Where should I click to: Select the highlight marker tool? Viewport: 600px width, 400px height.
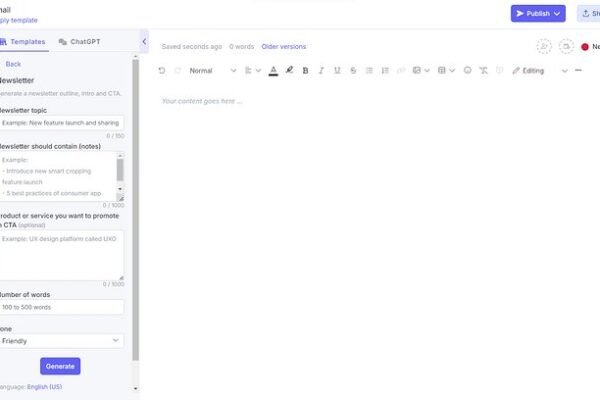click(289, 70)
